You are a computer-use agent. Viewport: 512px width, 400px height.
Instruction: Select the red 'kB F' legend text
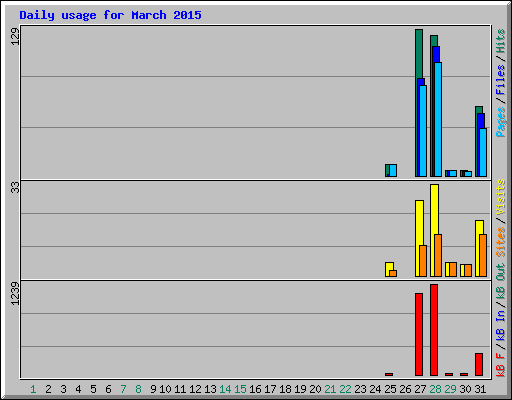point(501,365)
